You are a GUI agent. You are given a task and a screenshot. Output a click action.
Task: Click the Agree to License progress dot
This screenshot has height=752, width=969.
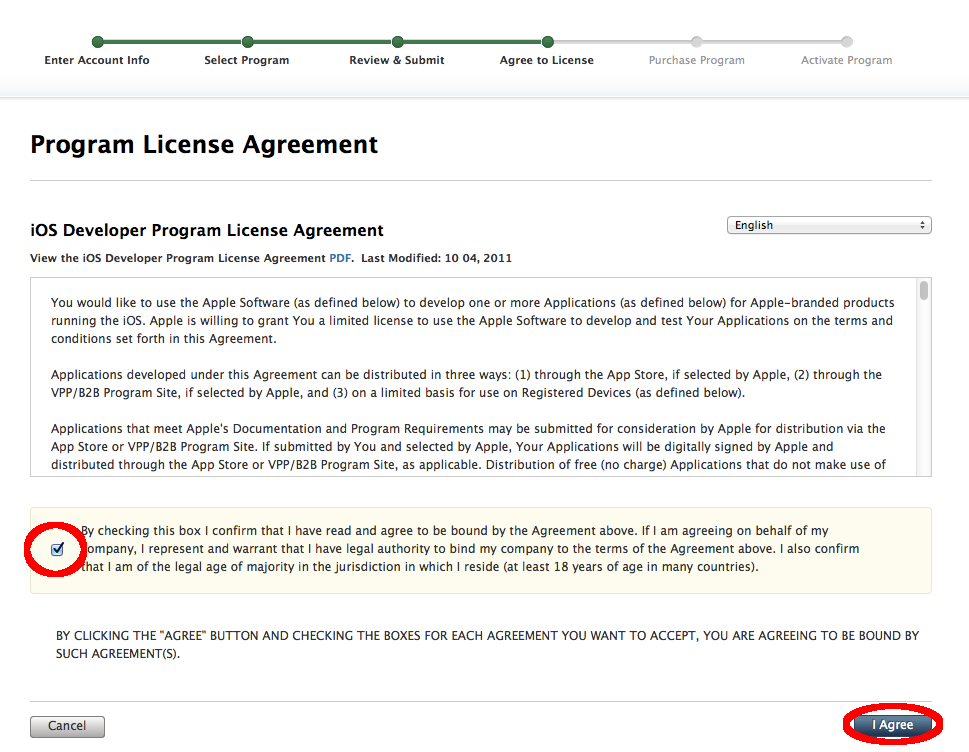click(548, 42)
